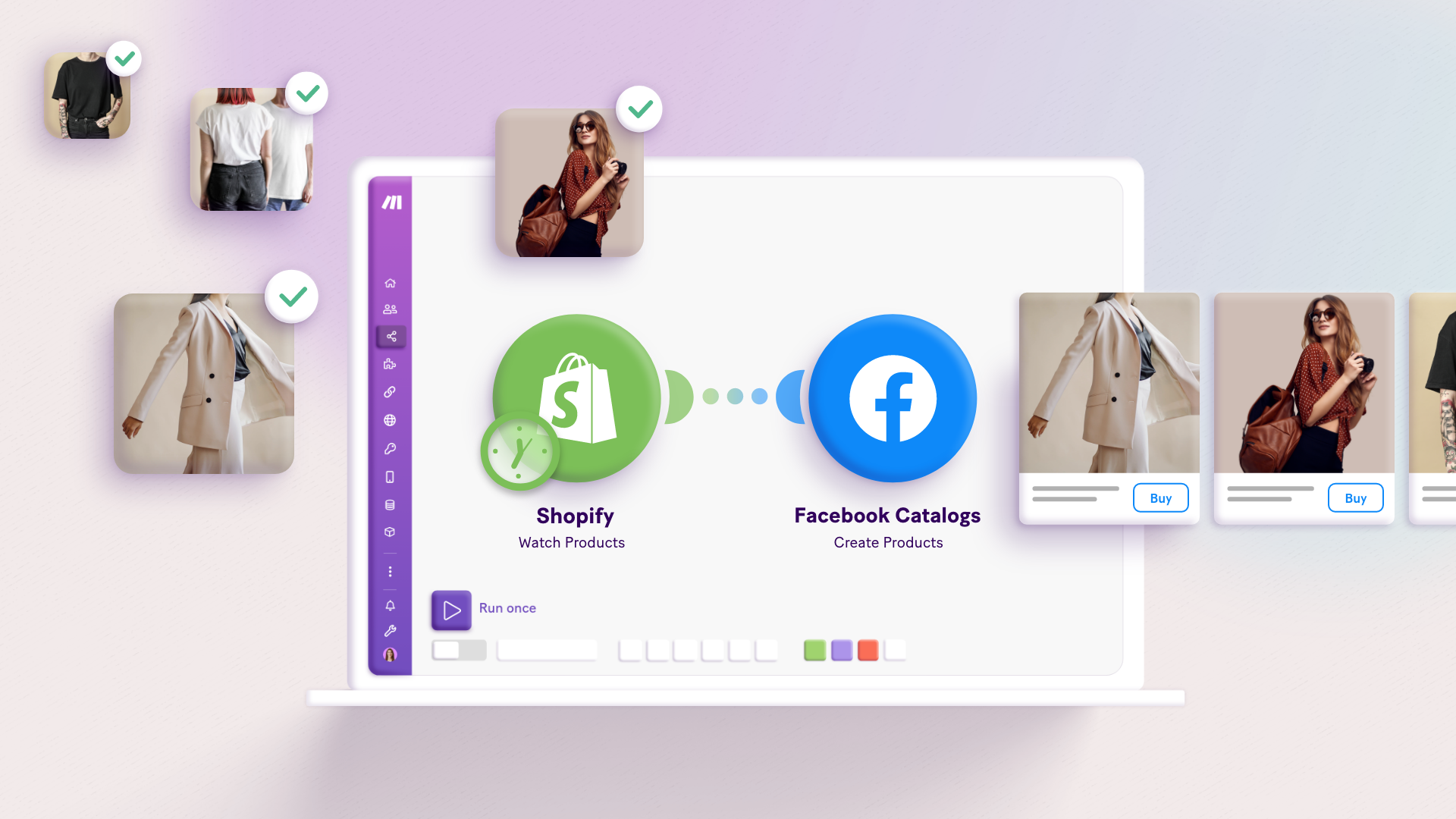Click the Home navigation icon

click(x=390, y=282)
